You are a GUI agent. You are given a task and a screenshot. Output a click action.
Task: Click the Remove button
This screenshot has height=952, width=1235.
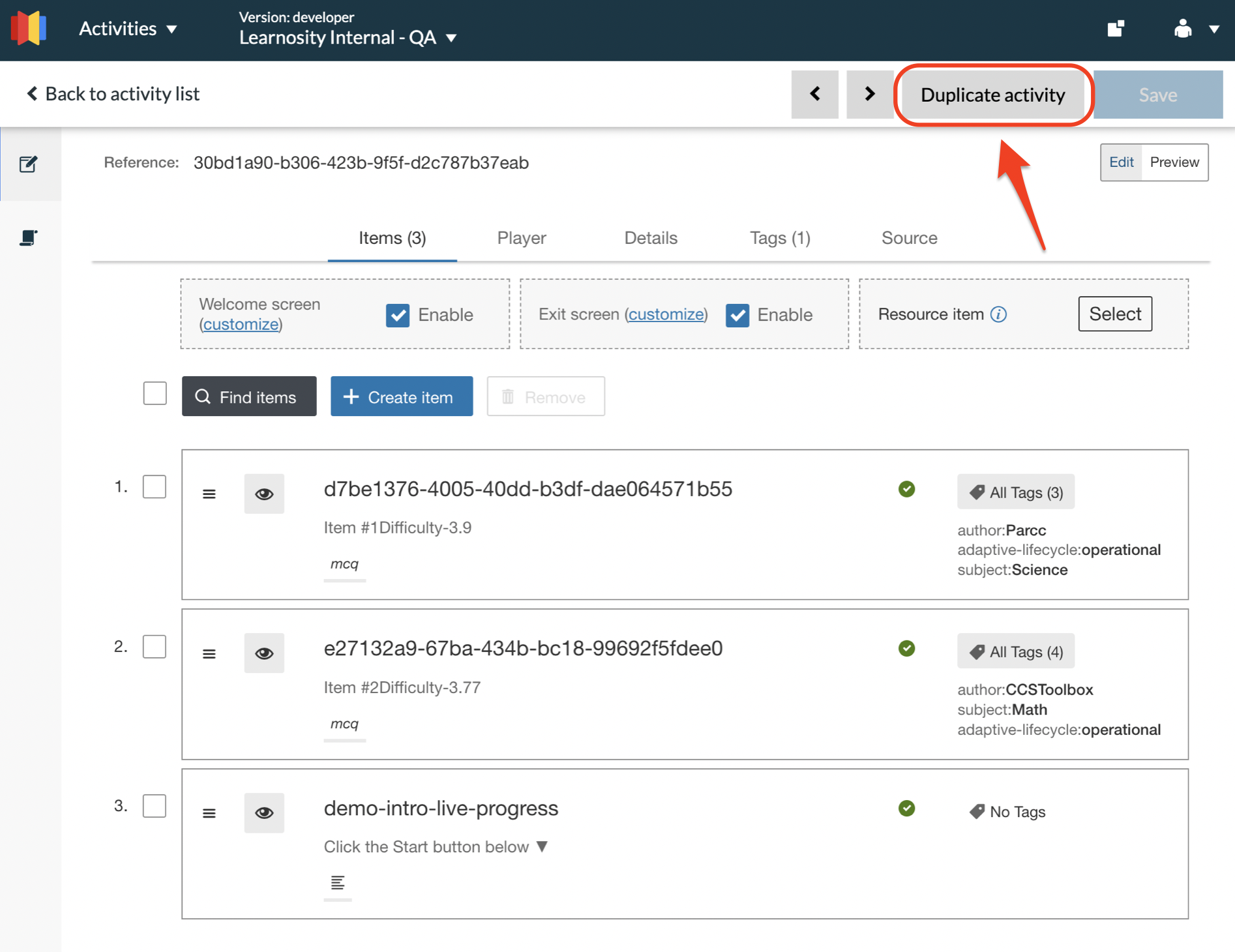[546, 396]
